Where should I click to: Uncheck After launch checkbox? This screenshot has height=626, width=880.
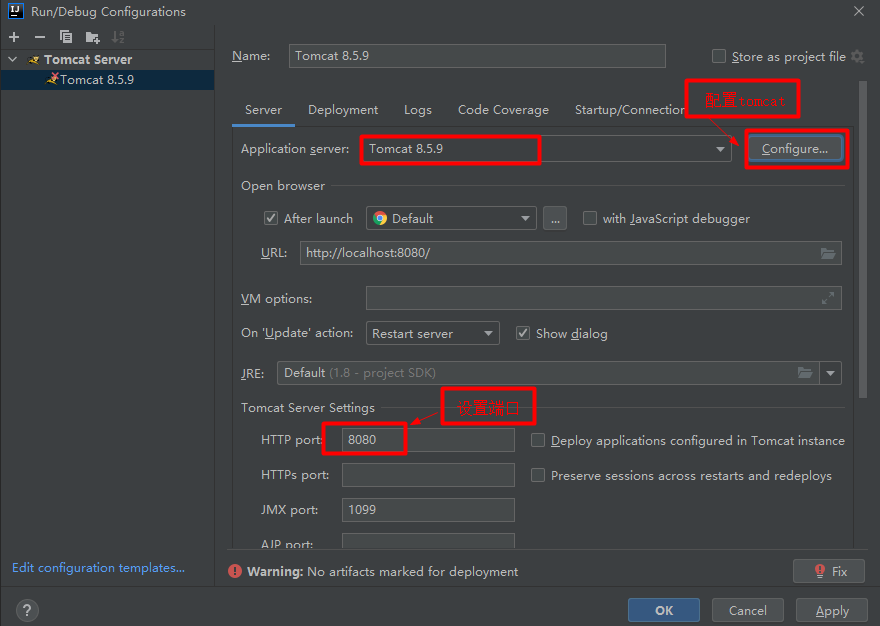tap(271, 218)
